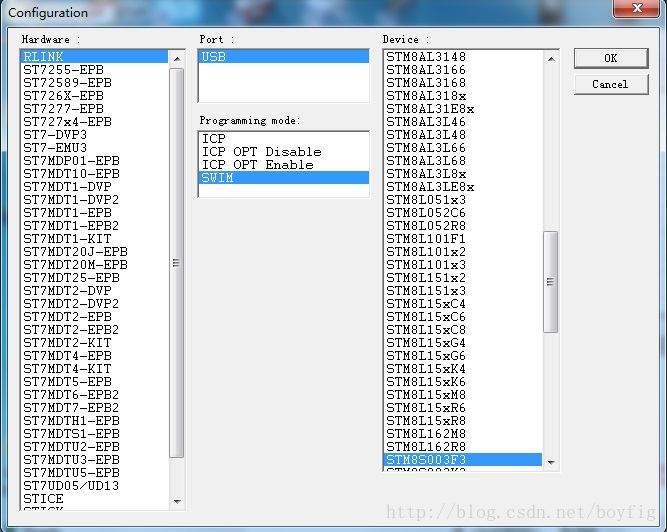Choose STM8AL3L68 device
This screenshot has width=667, height=532.
[x=463, y=161]
